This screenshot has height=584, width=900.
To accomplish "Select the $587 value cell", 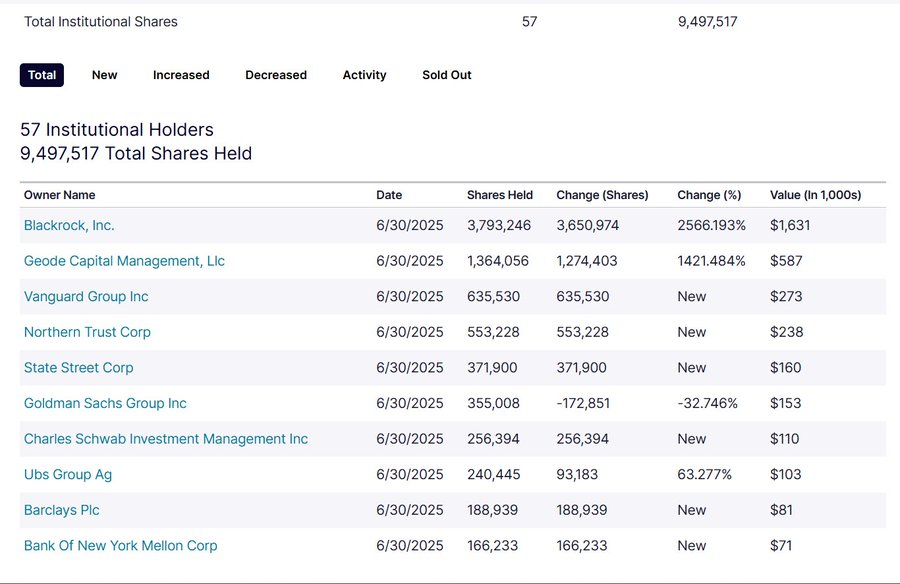I will 786,261.
